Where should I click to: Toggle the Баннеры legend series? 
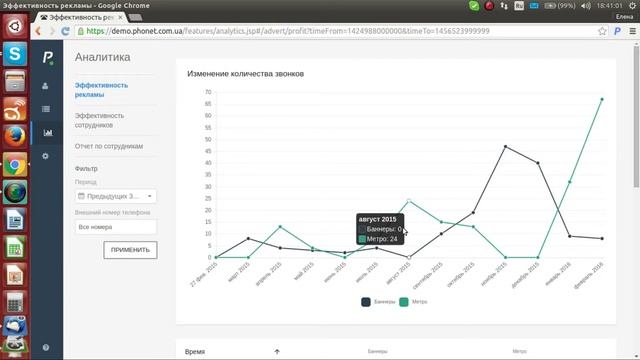coord(378,302)
